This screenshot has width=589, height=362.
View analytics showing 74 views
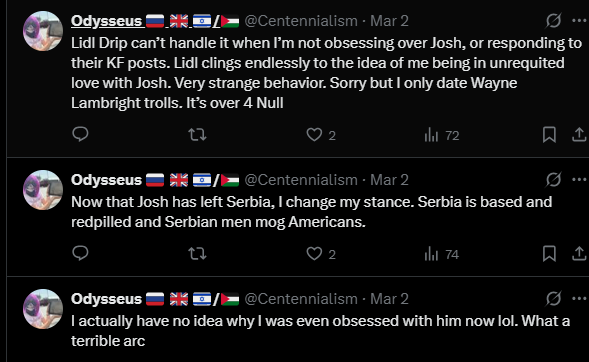(442, 254)
